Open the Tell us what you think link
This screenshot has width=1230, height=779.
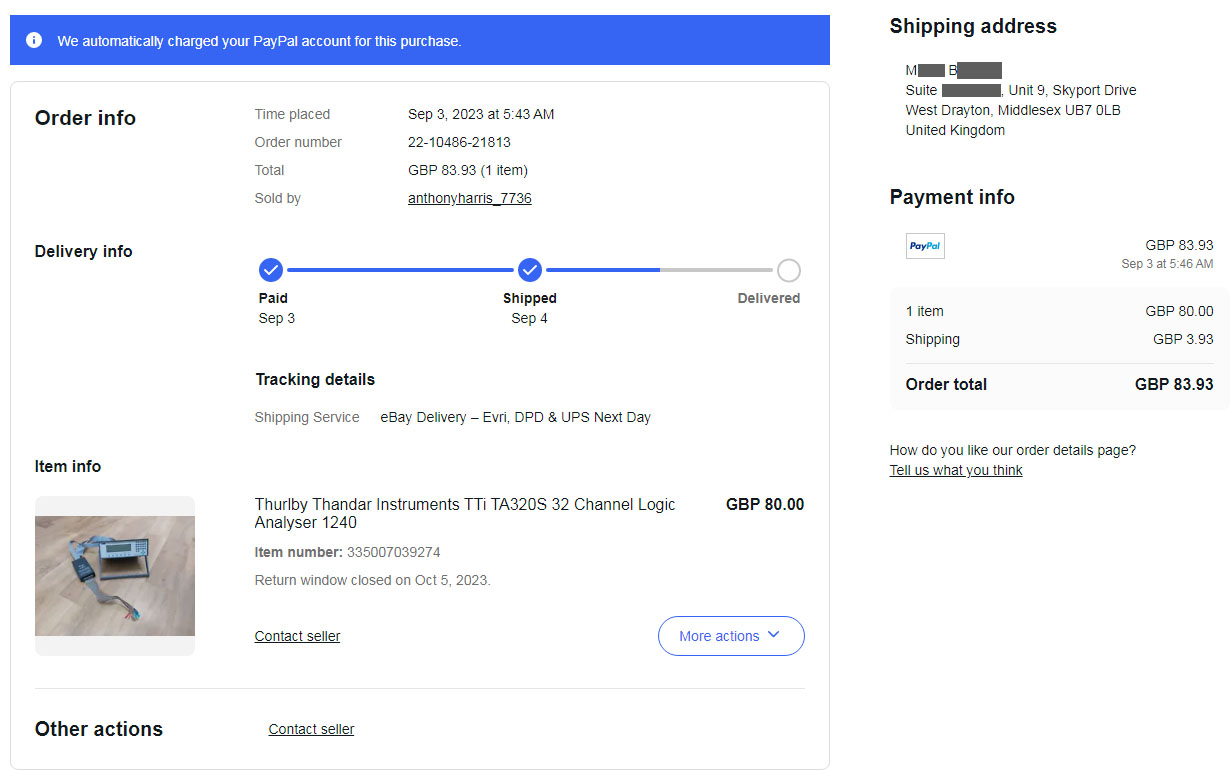(956, 470)
